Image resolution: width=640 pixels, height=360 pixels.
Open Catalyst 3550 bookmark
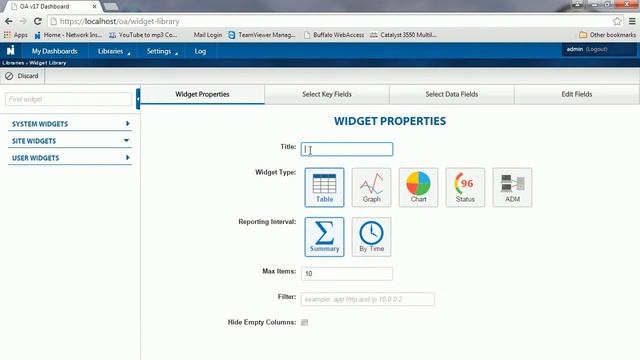[403, 35]
